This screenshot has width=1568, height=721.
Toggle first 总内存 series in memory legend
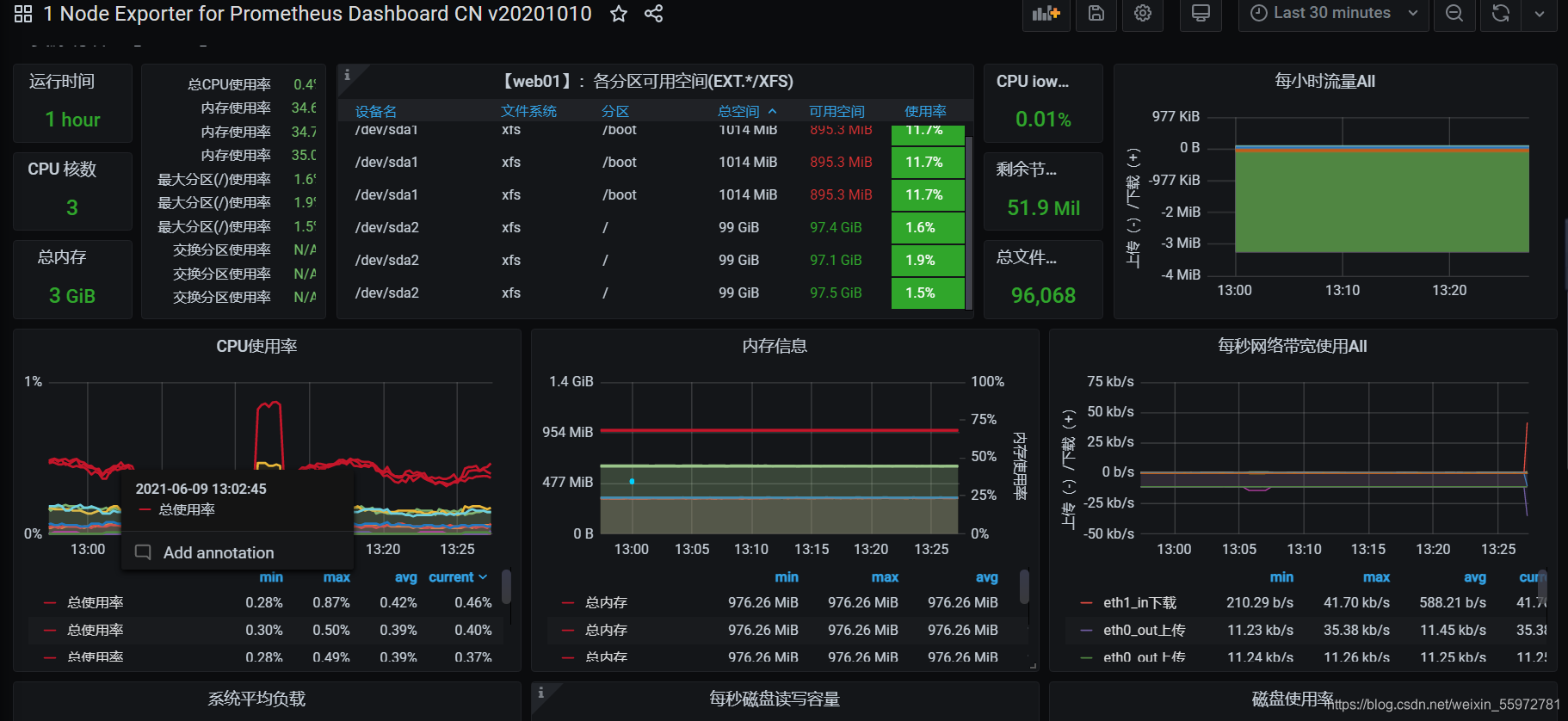pos(607,602)
